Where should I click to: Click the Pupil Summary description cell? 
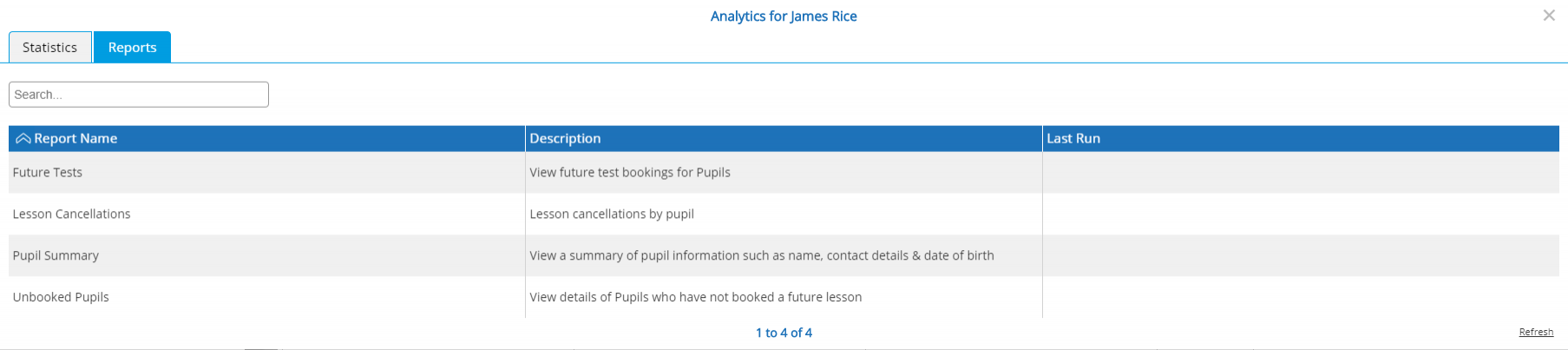coord(784,256)
